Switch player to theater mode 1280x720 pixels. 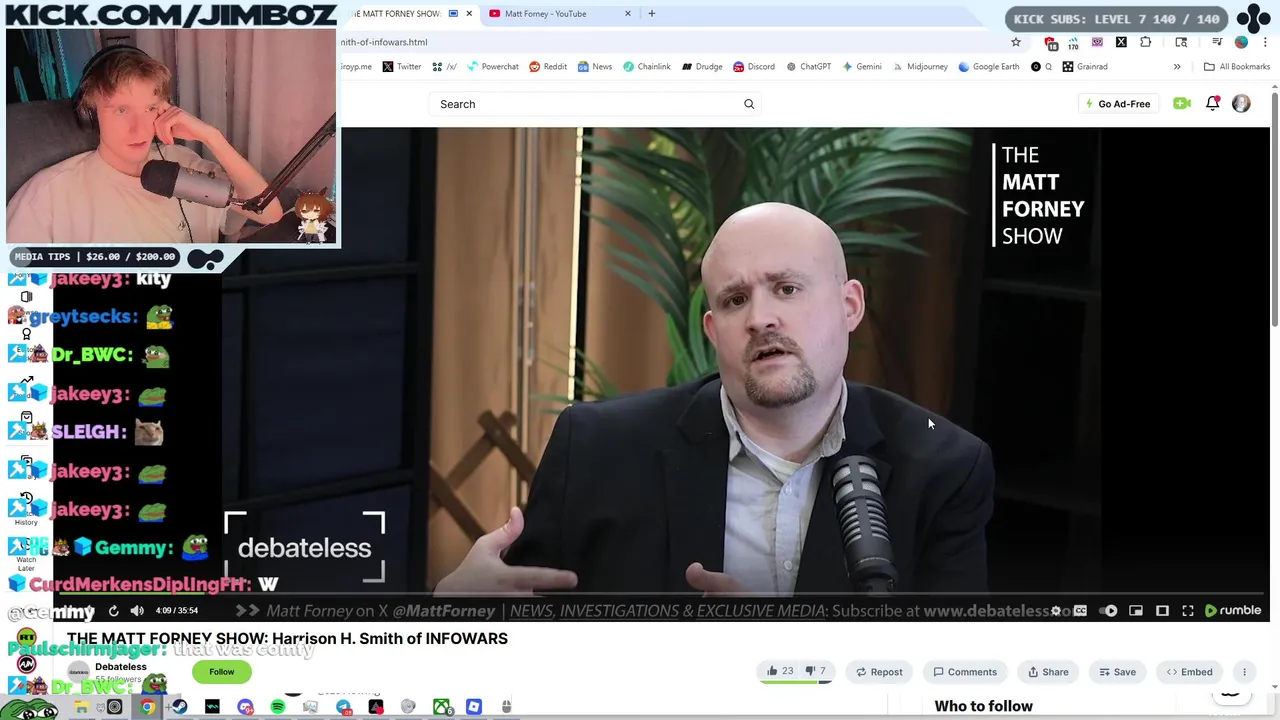pyautogui.click(x=1162, y=611)
